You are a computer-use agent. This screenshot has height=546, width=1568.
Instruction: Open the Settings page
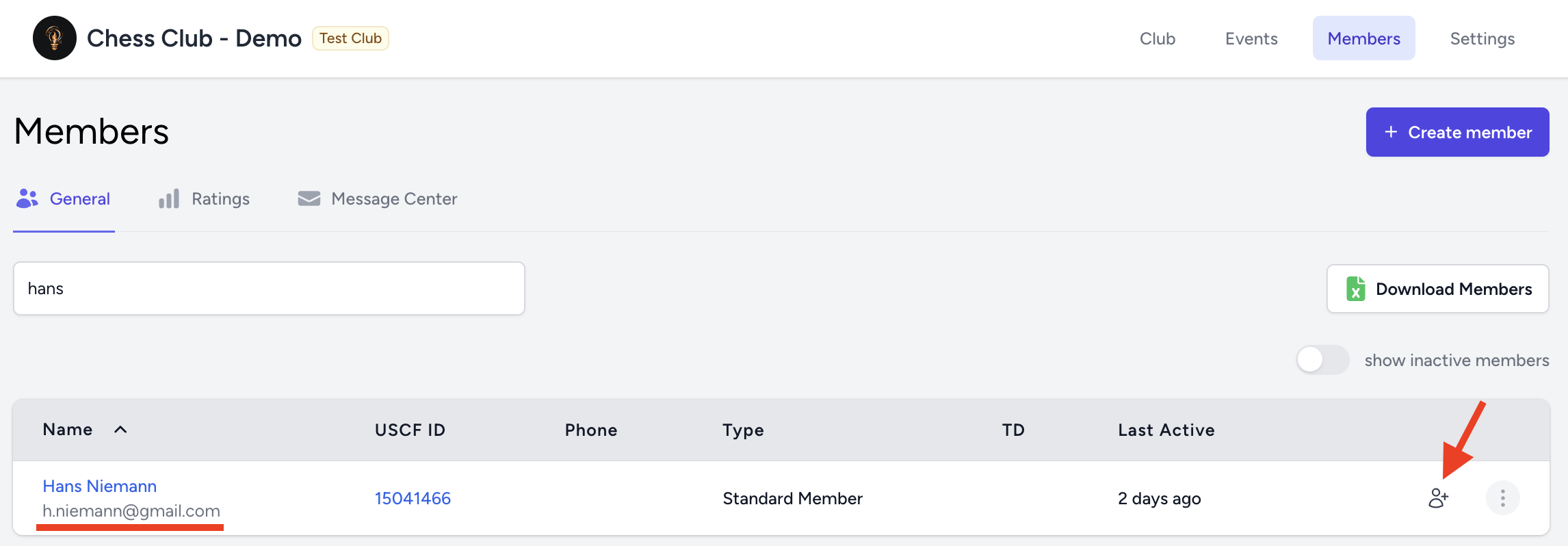pos(1482,38)
